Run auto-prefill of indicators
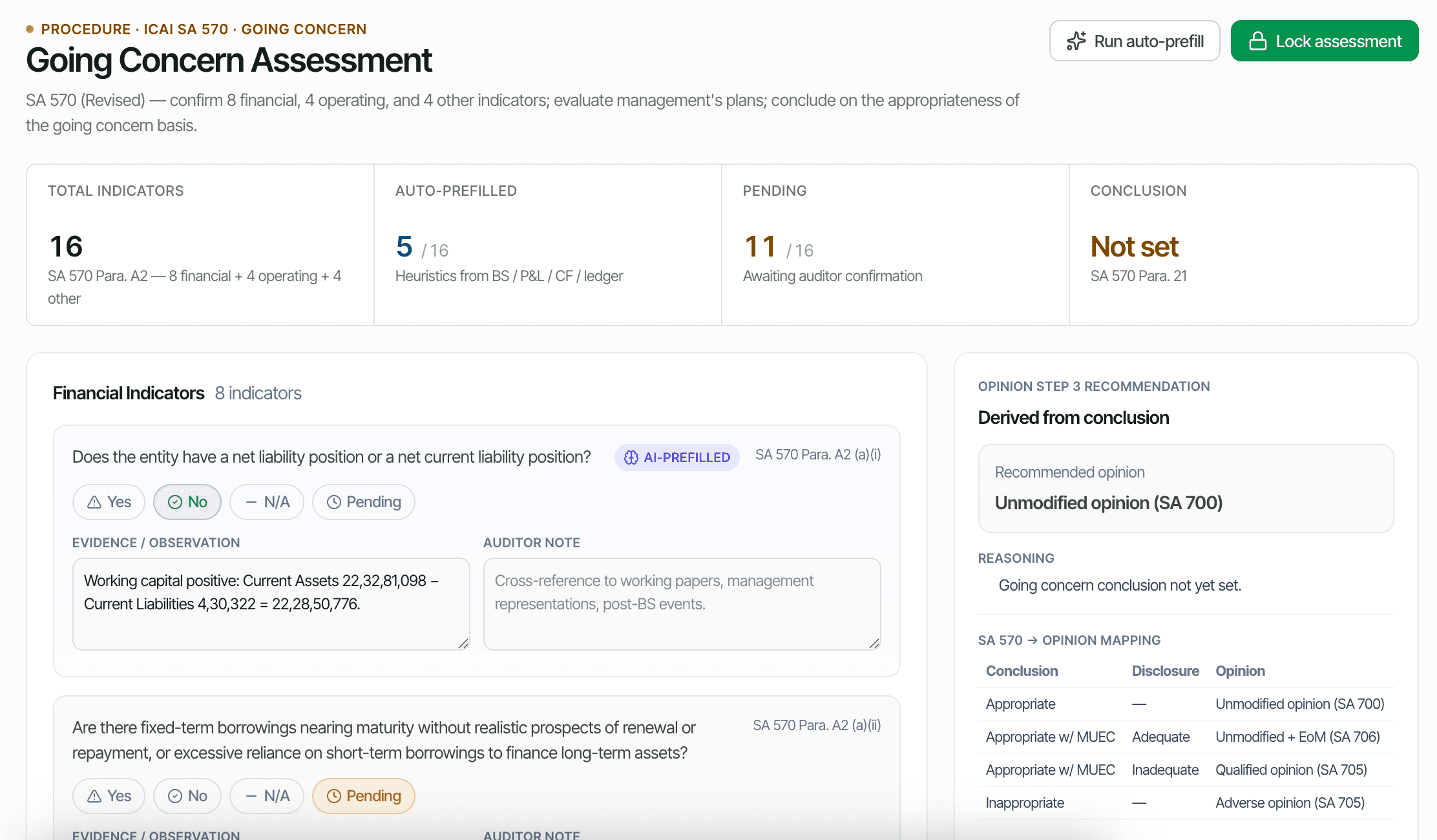This screenshot has height=840, width=1437. tap(1135, 41)
